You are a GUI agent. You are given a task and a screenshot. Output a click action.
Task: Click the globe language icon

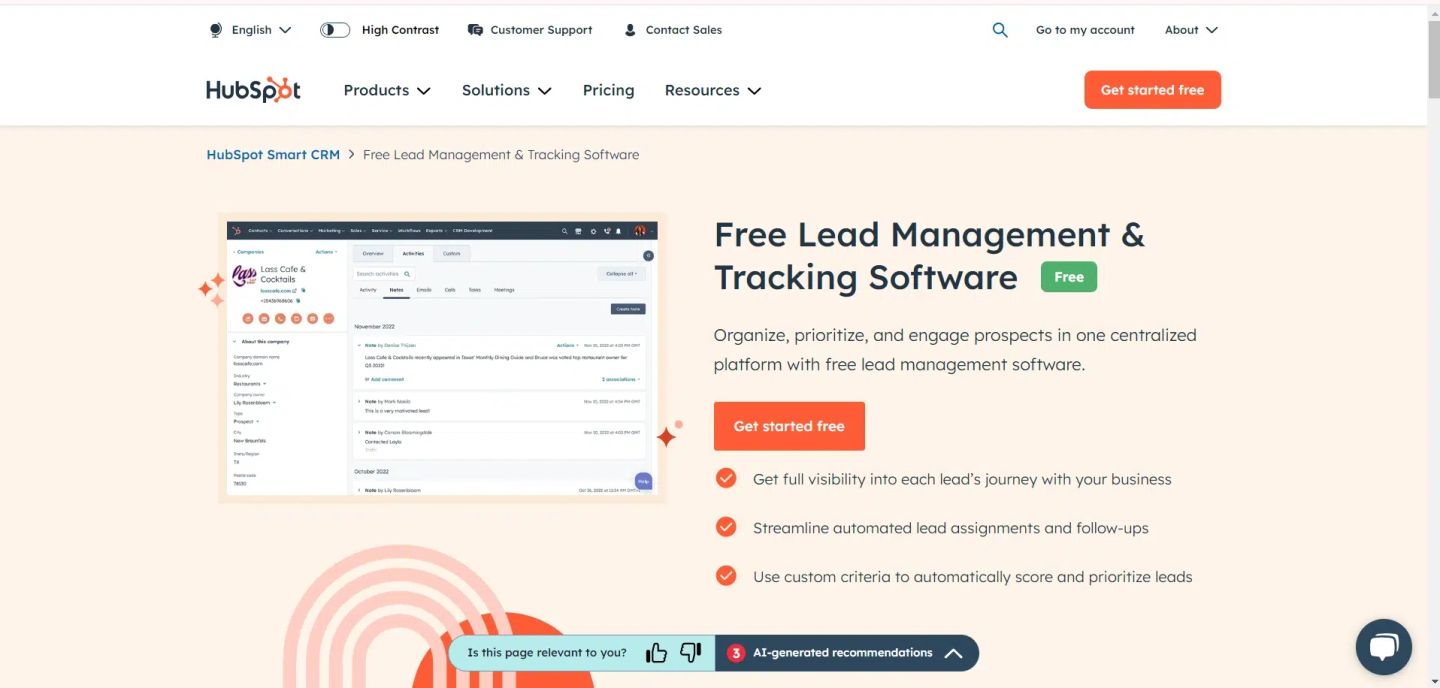(215, 30)
